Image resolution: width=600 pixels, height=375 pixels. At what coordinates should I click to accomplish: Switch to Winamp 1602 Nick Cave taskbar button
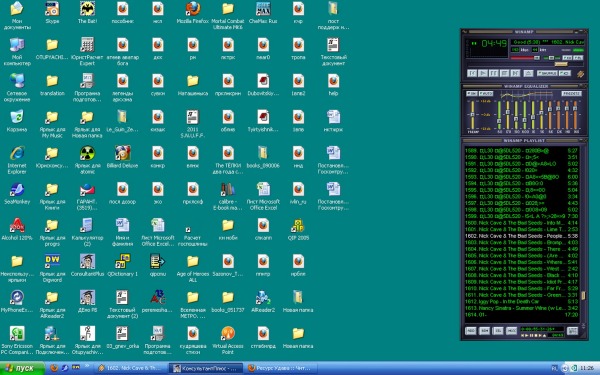[x=131, y=368]
